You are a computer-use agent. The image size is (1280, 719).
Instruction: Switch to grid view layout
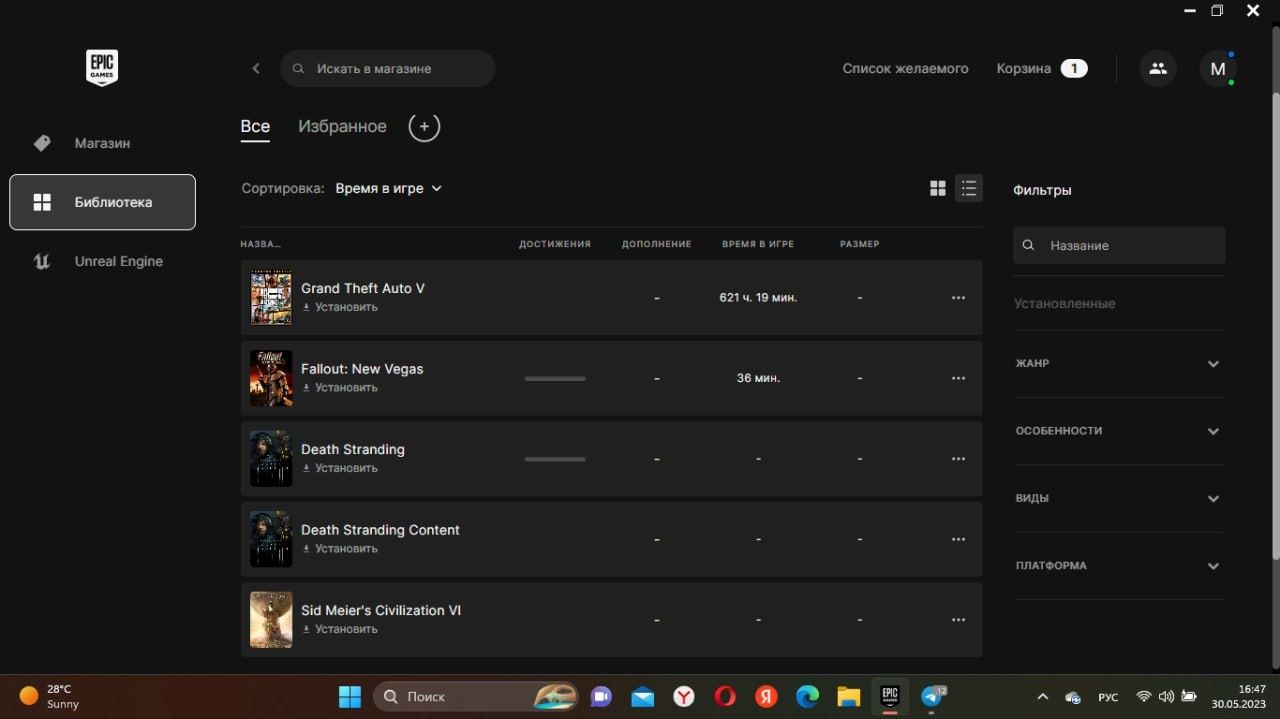tap(938, 188)
